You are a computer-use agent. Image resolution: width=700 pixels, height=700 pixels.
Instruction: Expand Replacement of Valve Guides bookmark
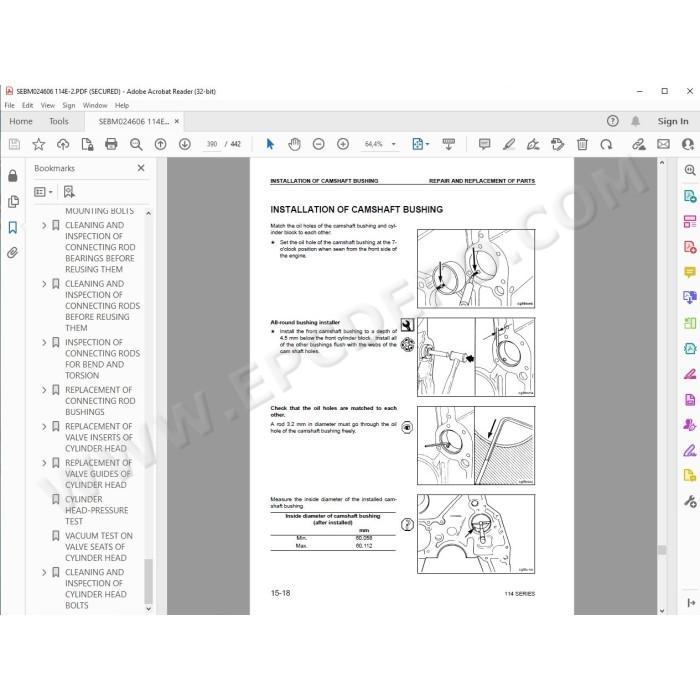pos(44,463)
